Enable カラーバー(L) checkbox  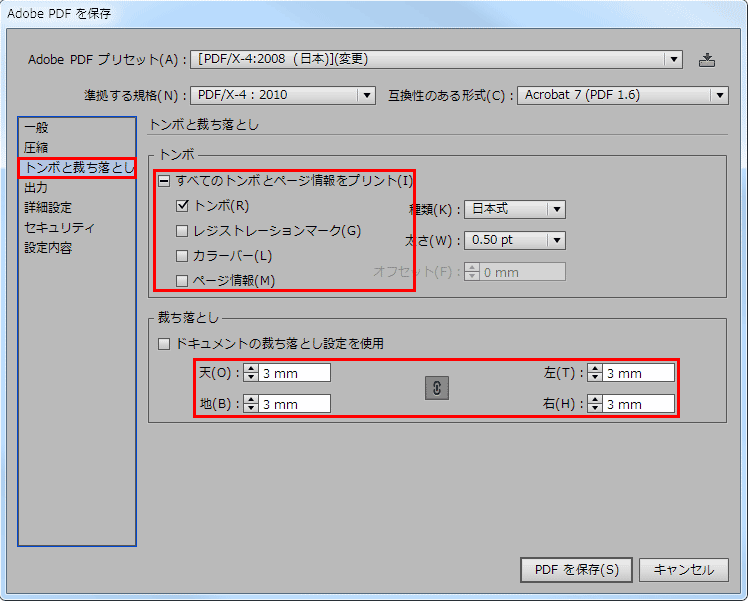click(182, 256)
